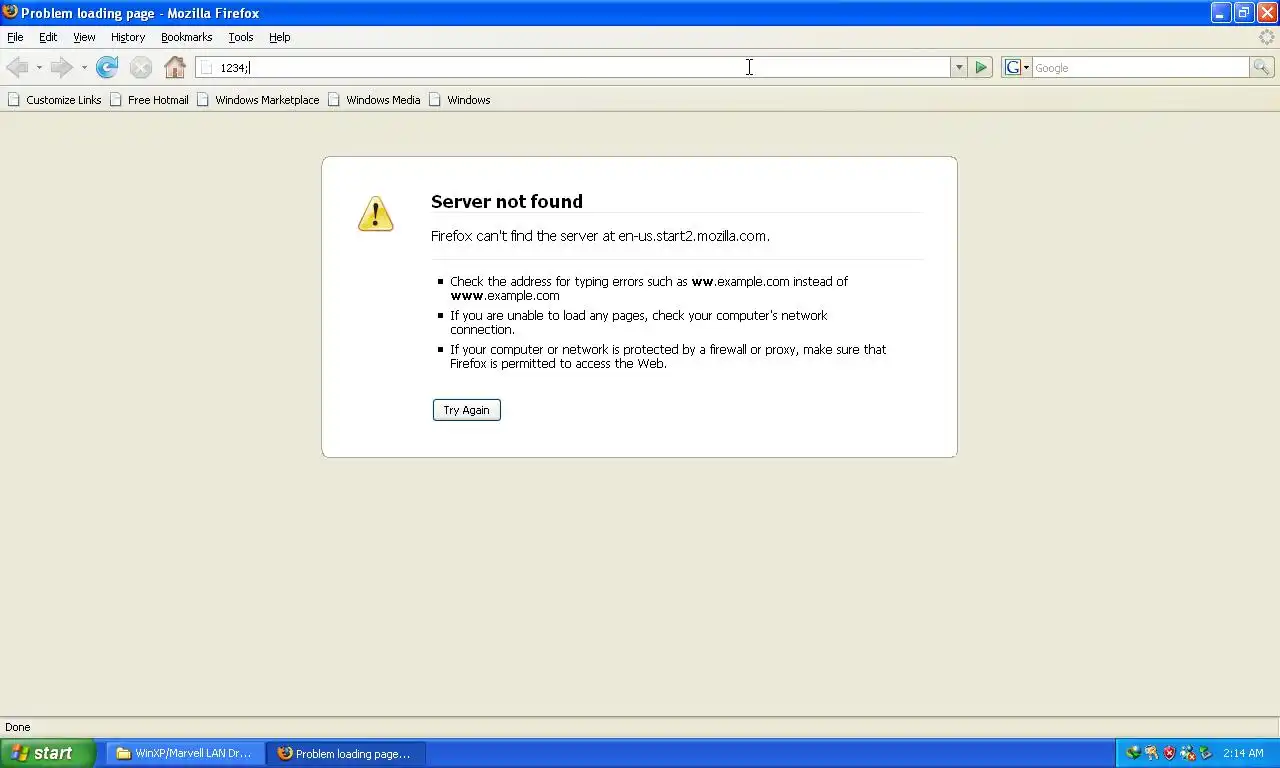This screenshot has width=1280, height=768.
Task: Open the Windows bookmark
Action: pos(459,100)
